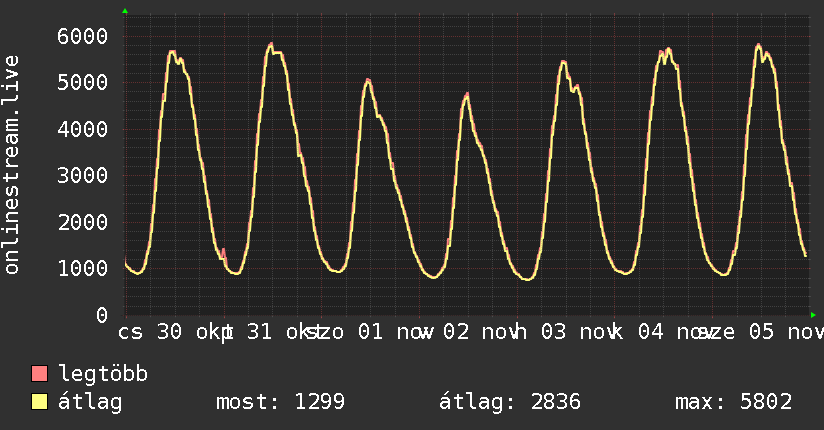Click the '05 nov' date label
Image resolution: width=824 pixels, height=430 pixels.
click(786, 332)
